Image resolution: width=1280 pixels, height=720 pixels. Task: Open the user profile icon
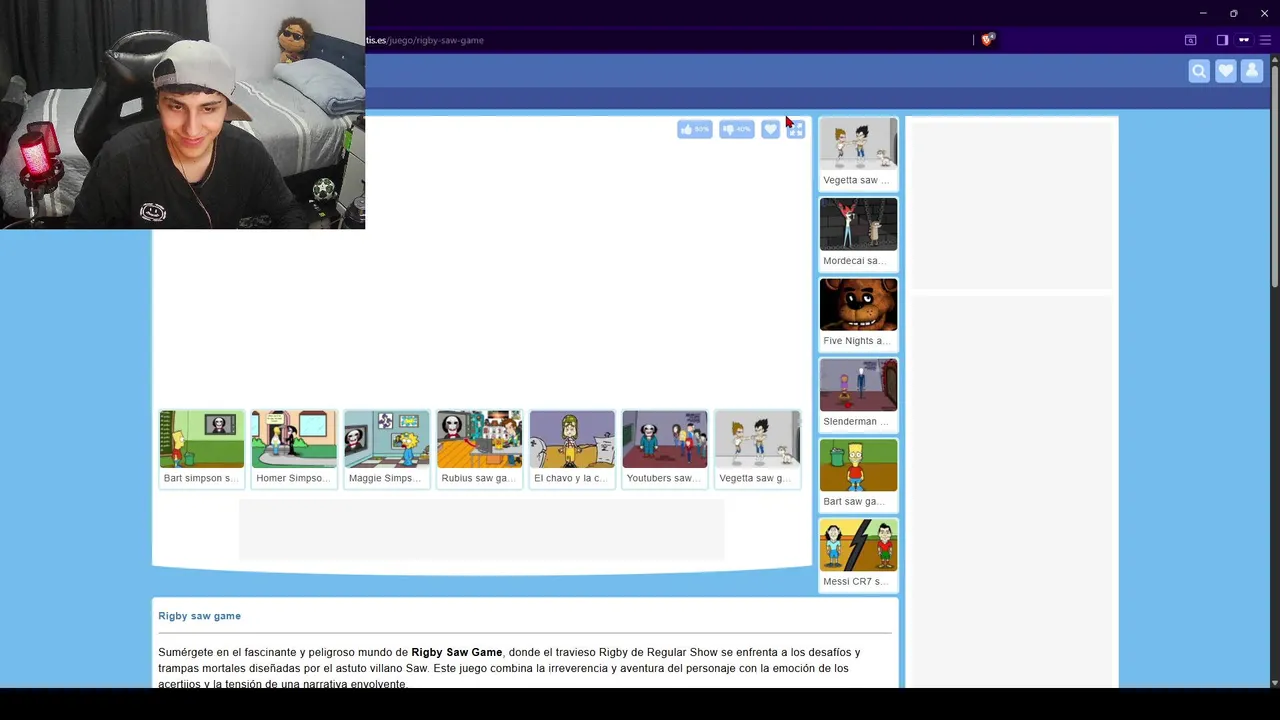1251,71
